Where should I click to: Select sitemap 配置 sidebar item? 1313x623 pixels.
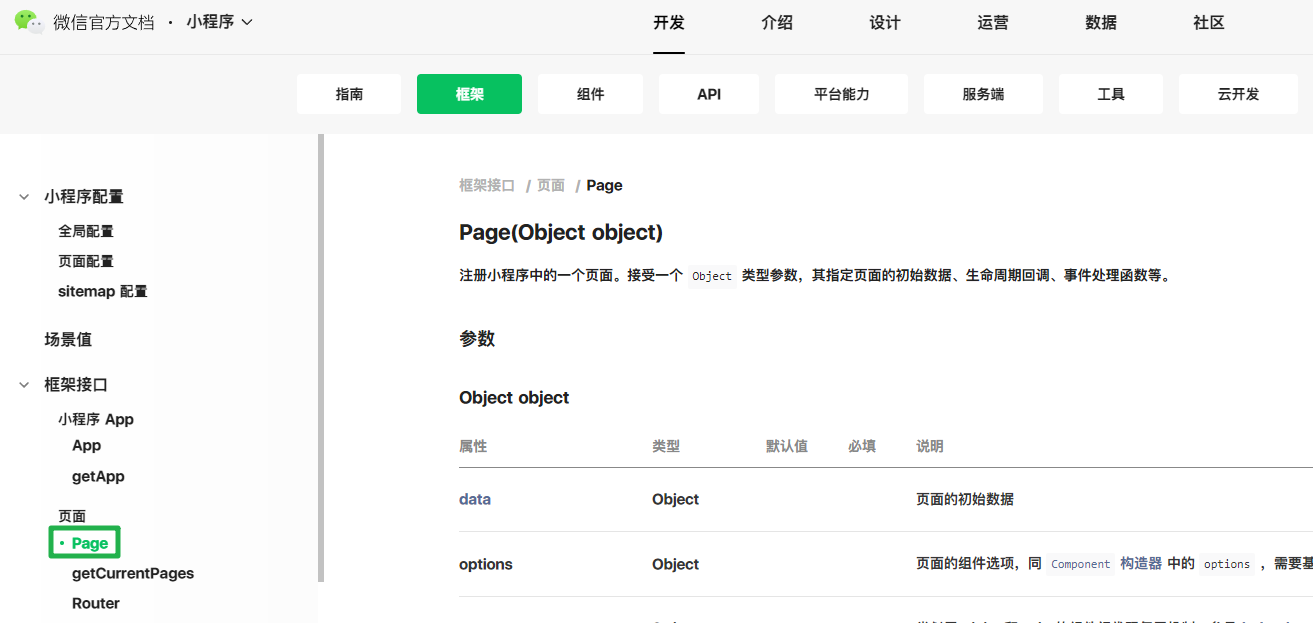click(x=103, y=291)
